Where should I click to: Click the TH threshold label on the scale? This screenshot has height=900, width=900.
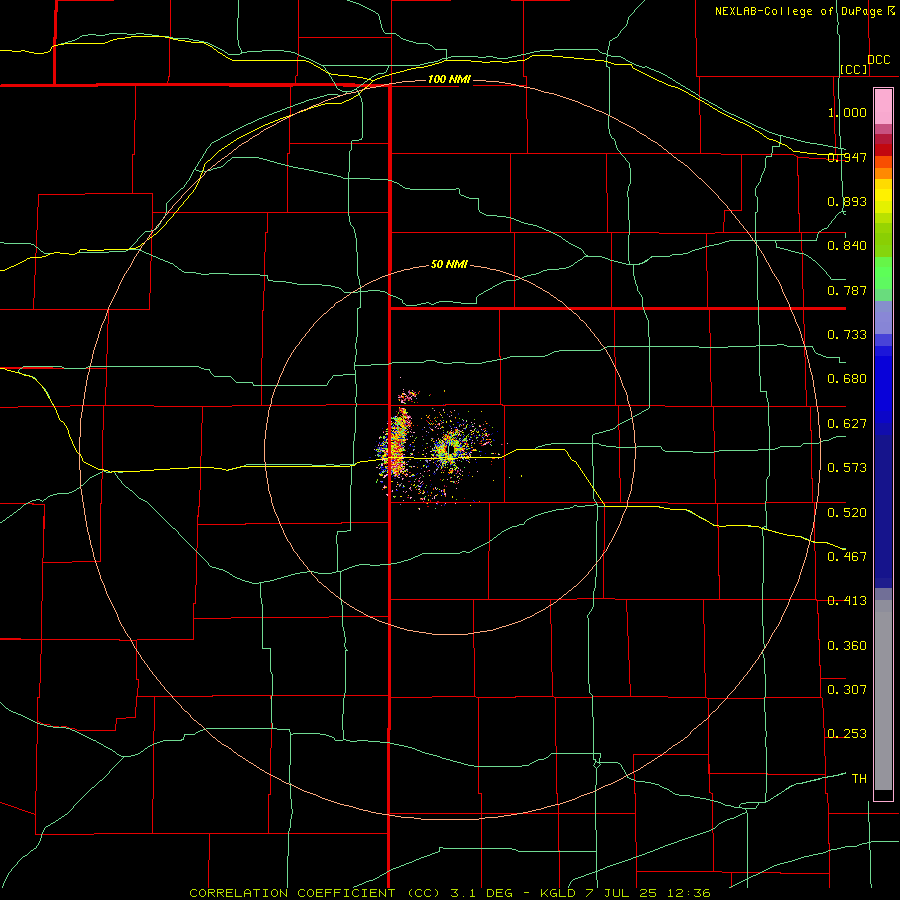(x=859, y=779)
